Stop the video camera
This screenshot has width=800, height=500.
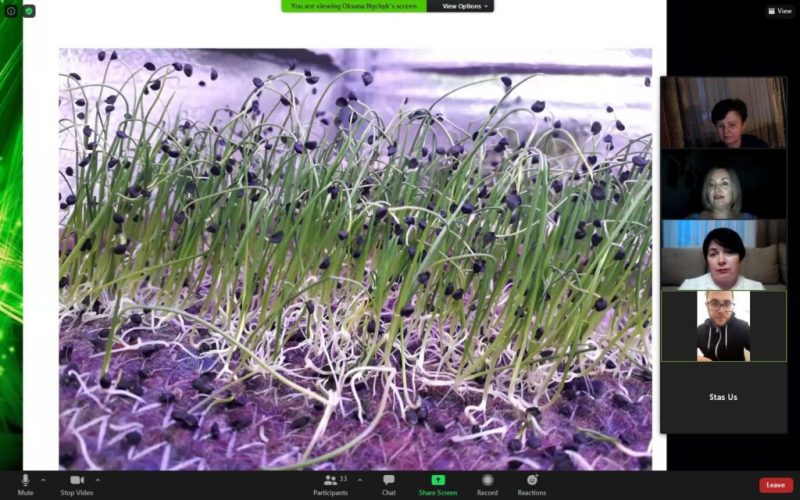pos(77,485)
